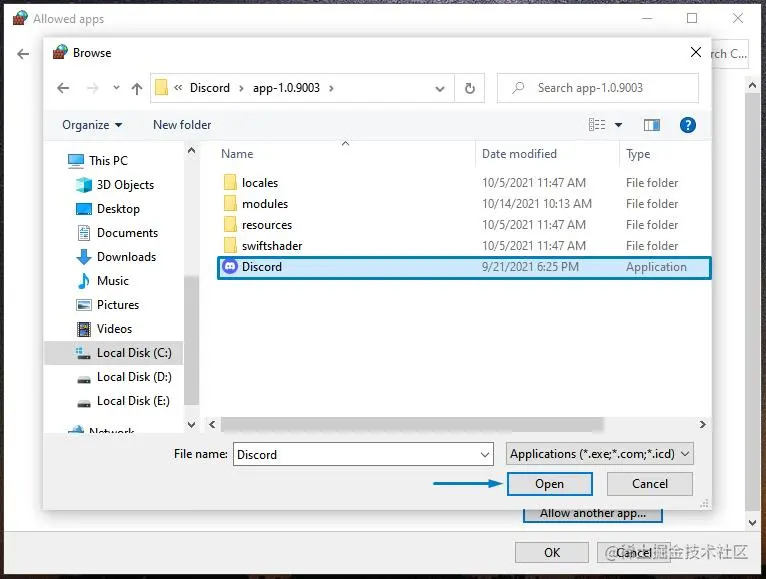766x579 pixels.
Task: Select the resources folder
Action: click(x=464, y=225)
